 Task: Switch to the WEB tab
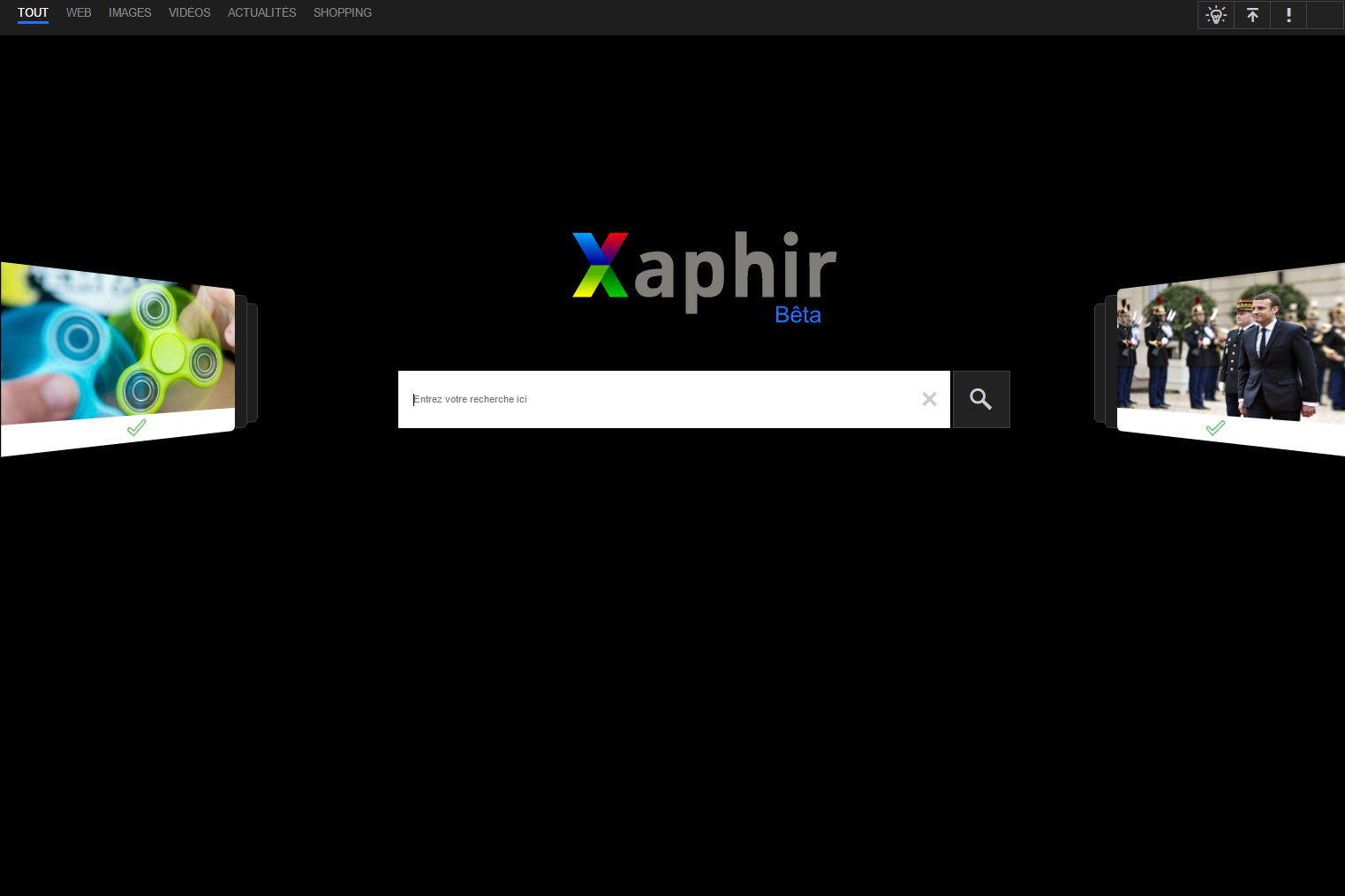(79, 12)
